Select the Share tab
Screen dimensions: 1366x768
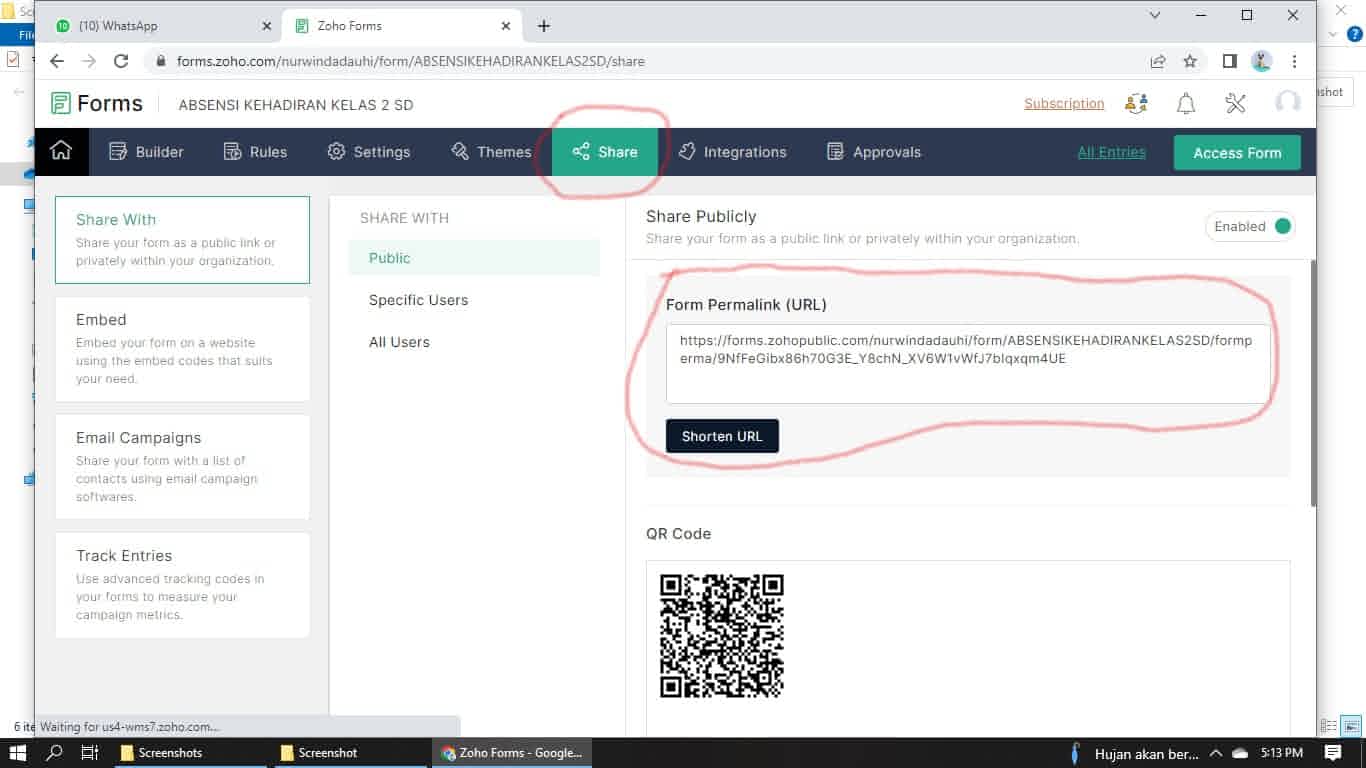[605, 152]
